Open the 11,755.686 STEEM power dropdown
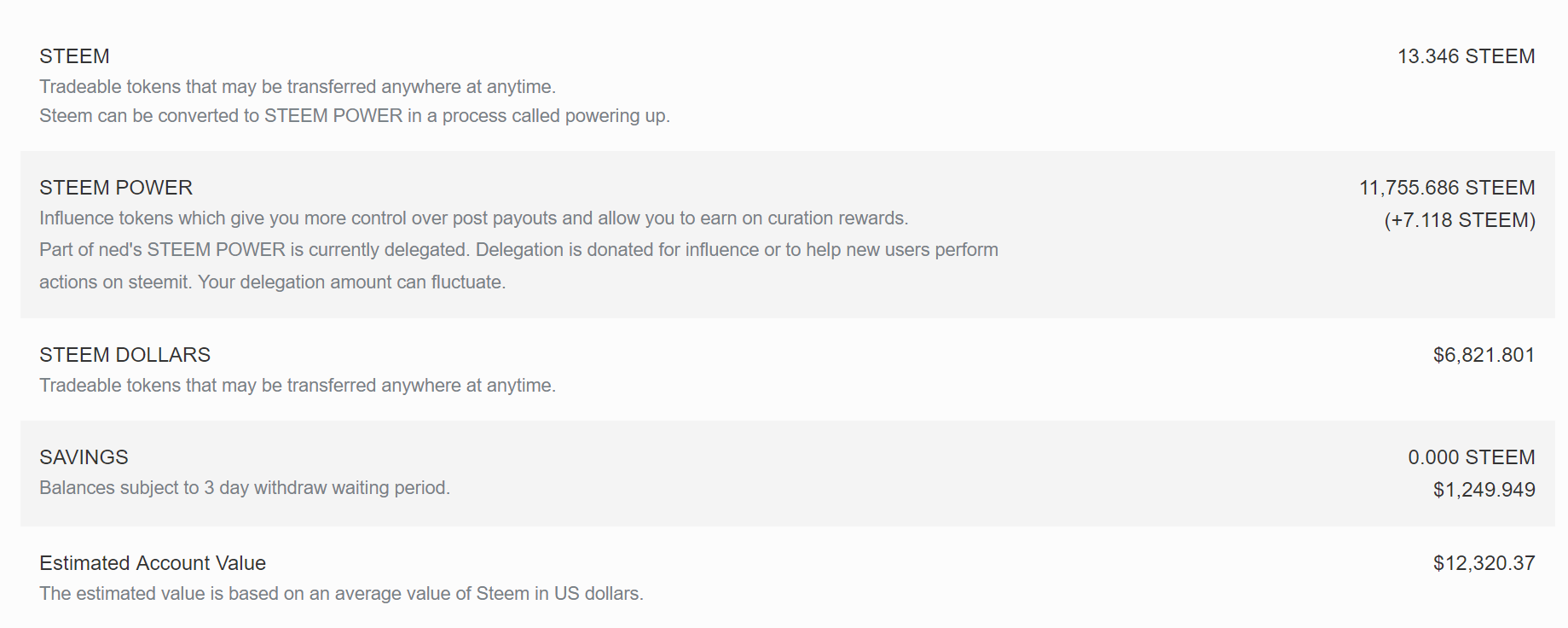The image size is (1568, 628). 1447,188
